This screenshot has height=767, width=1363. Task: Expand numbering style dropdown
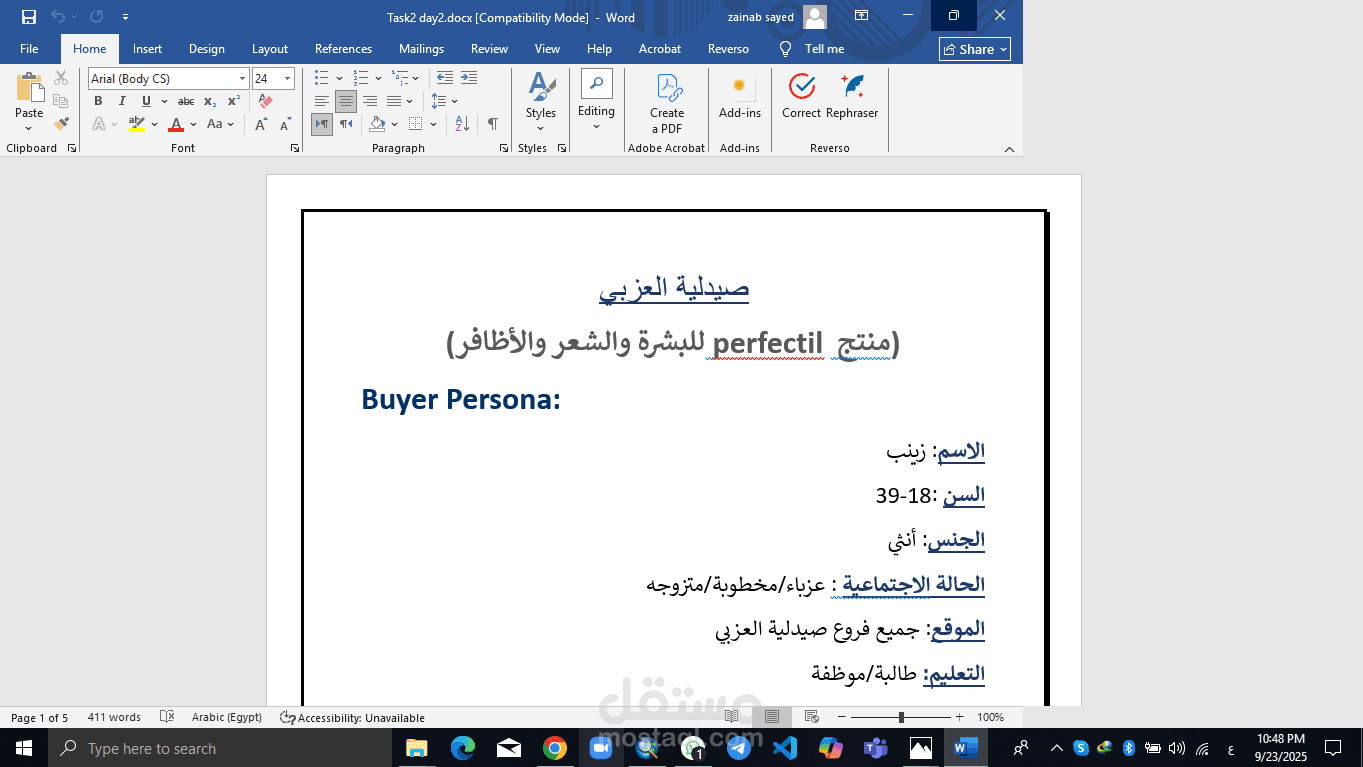tap(379, 78)
